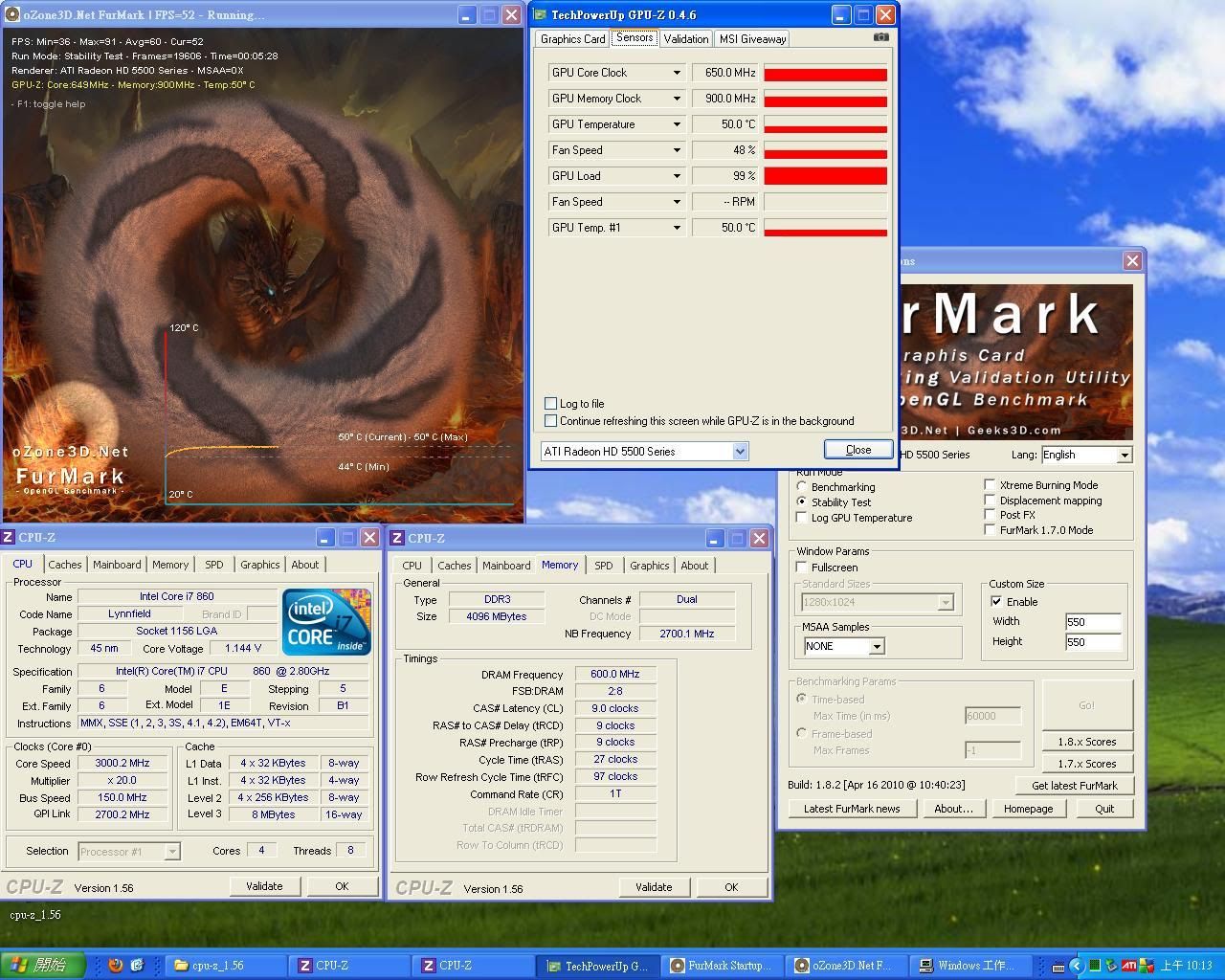Click the GPU-Z screenshot camera icon
The width and height of the screenshot is (1225, 980).
pos(881,37)
